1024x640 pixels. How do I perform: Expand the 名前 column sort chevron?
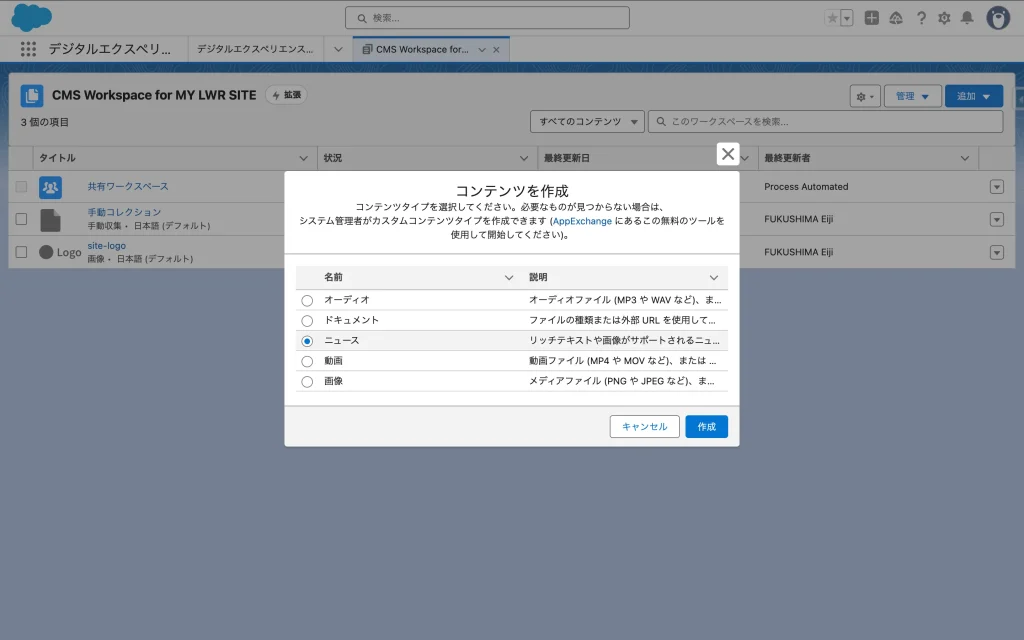point(509,278)
